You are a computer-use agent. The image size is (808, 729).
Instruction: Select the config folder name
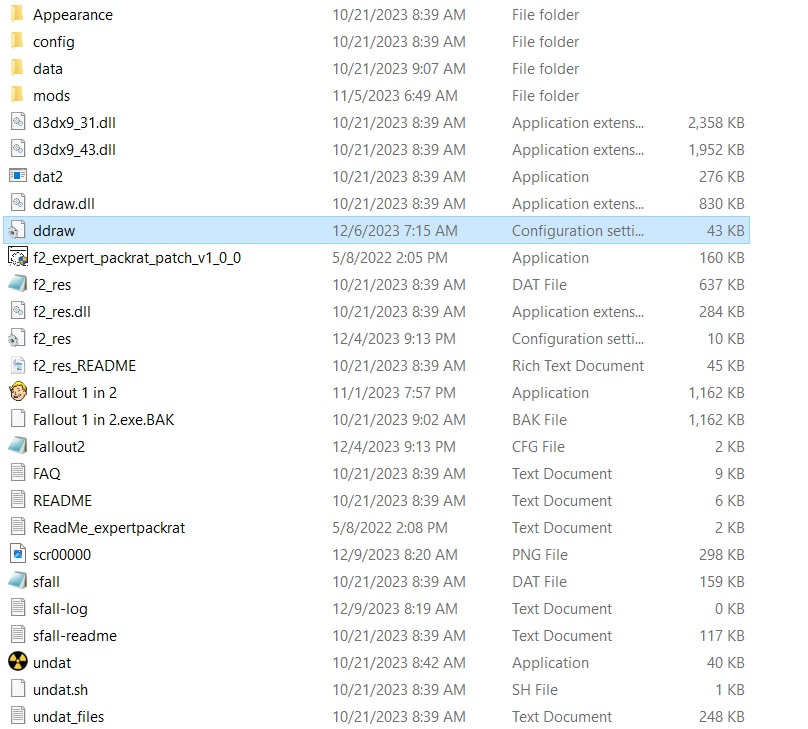click(x=54, y=42)
